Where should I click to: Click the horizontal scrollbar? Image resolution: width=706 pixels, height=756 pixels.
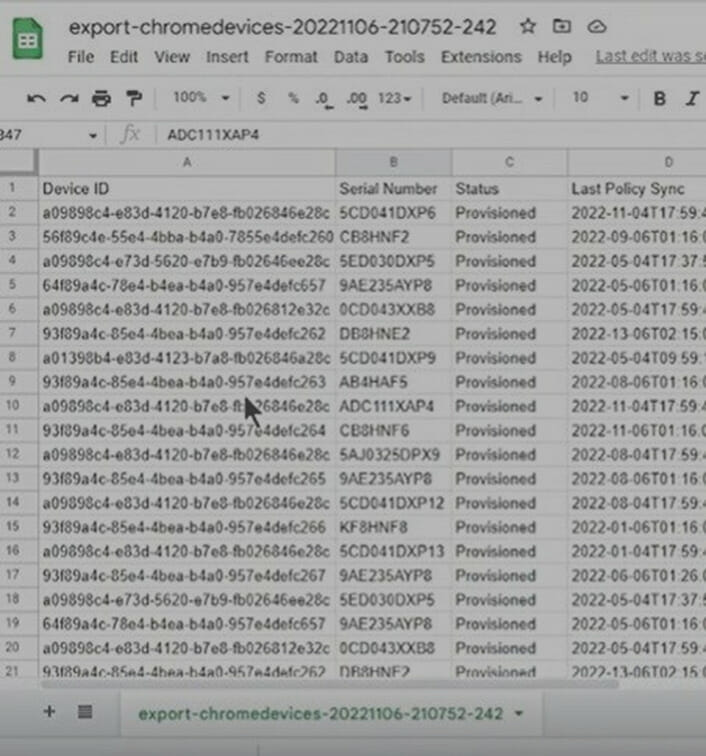pyautogui.click(x=329, y=684)
